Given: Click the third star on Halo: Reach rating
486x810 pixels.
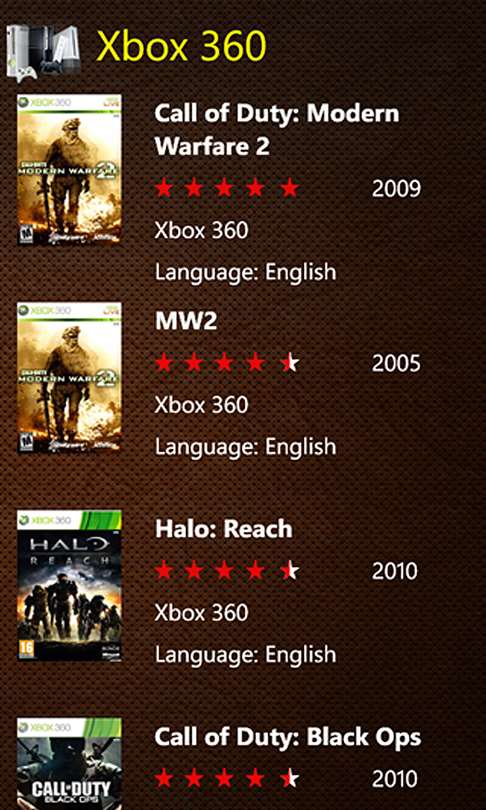Looking at the screenshot, I should pos(224,571).
